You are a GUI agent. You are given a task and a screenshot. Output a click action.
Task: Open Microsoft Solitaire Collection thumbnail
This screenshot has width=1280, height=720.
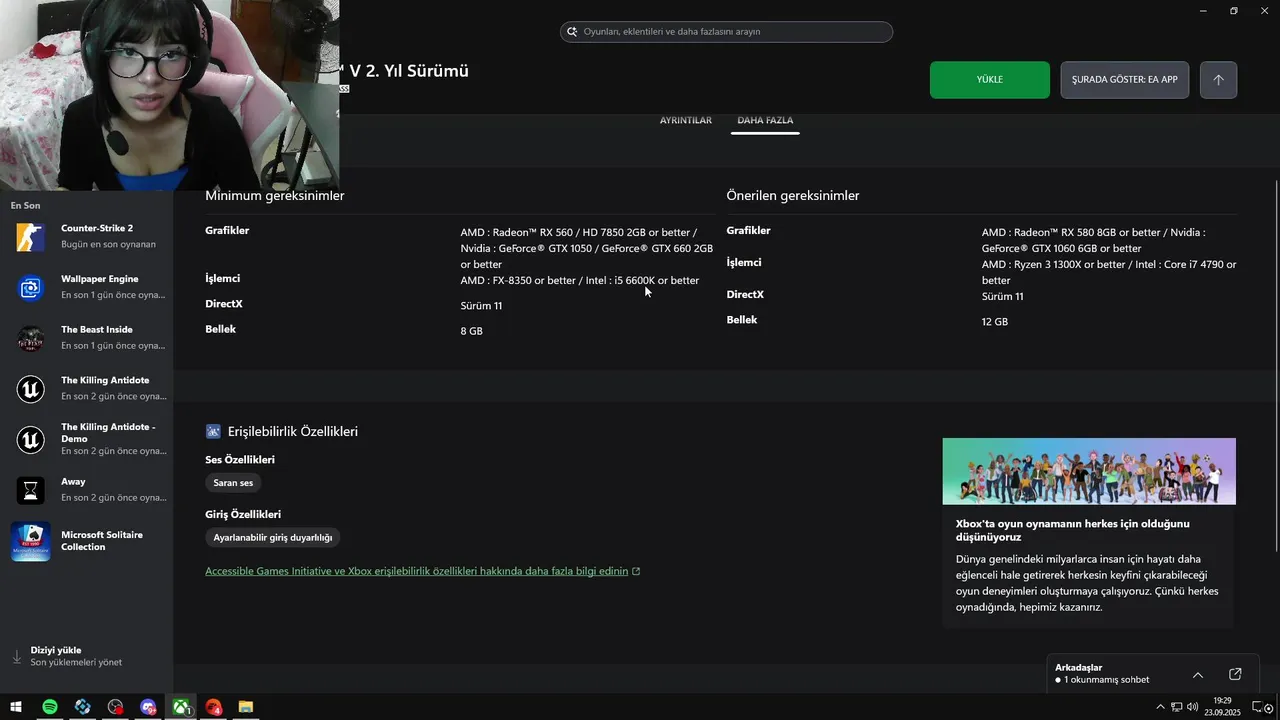tap(31, 541)
